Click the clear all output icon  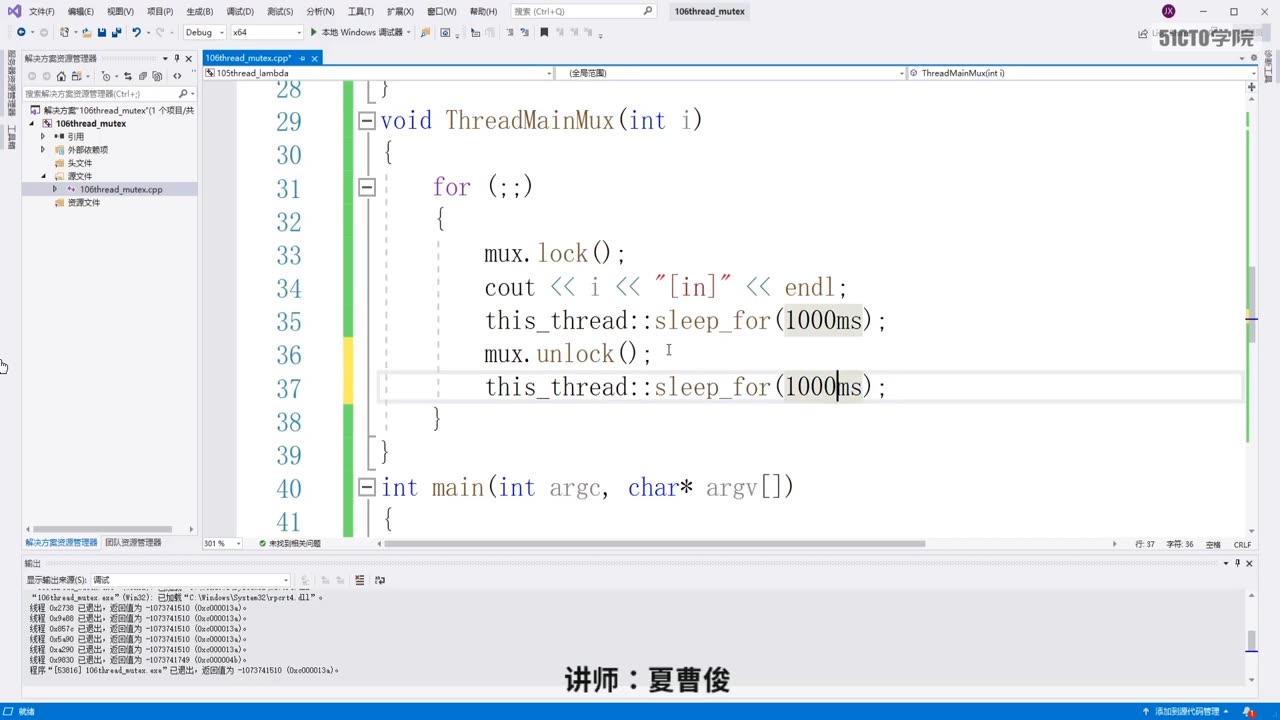coord(360,580)
